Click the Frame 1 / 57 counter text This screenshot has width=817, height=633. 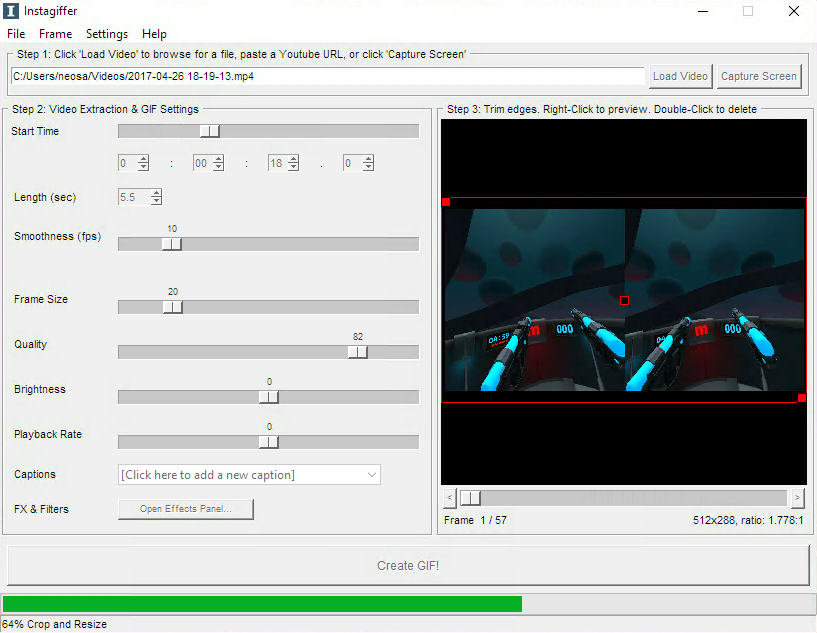pyautogui.click(x=475, y=520)
